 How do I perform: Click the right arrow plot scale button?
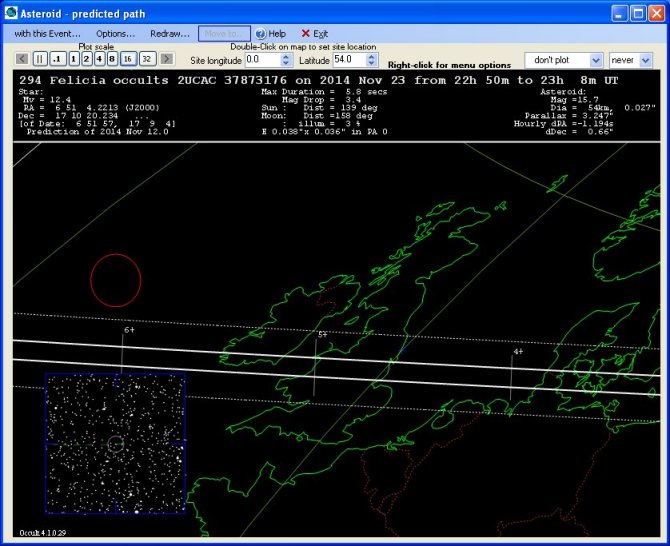pos(166,59)
